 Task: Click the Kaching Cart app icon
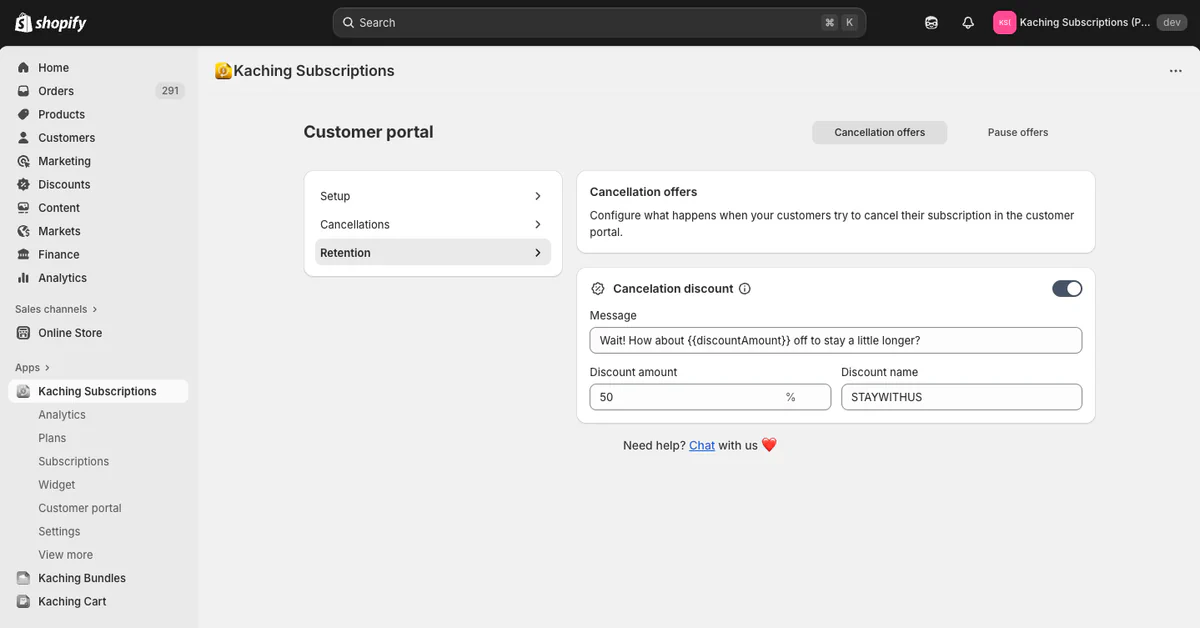(23, 601)
